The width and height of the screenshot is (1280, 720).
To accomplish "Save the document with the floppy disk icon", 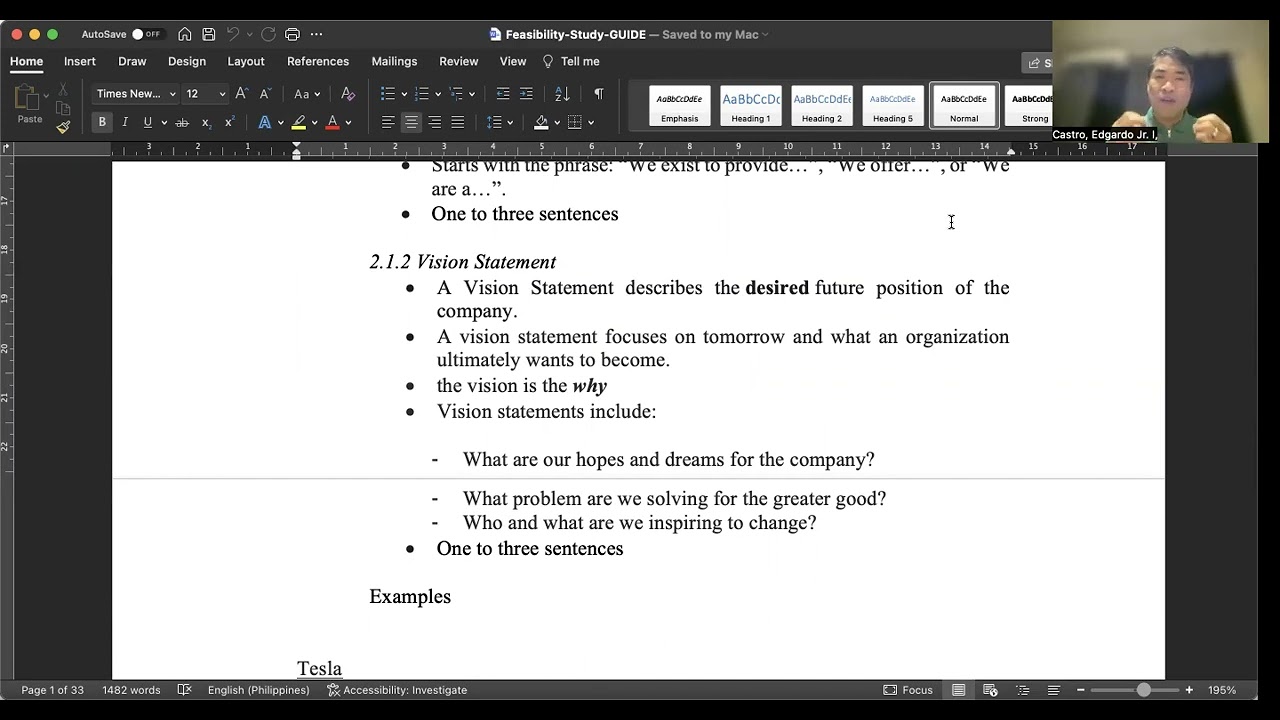I will click(209, 34).
